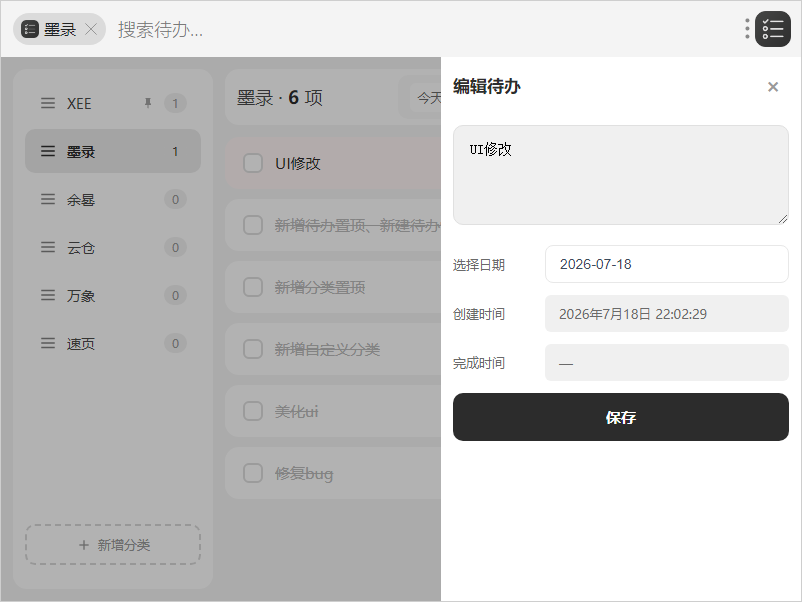Click the drag handle icon of 余昼
The height and width of the screenshot is (602, 802).
click(x=48, y=199)
